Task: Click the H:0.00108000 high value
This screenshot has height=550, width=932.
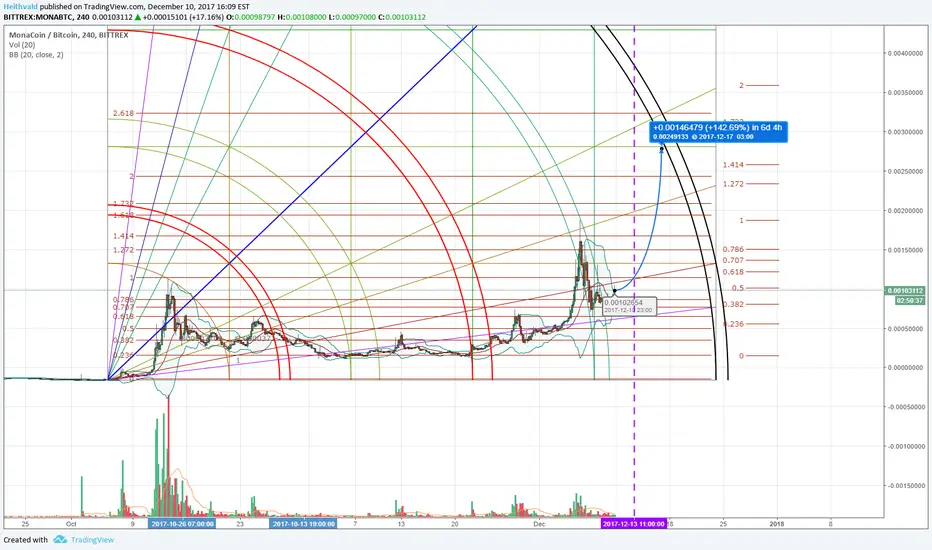Action: pos(301,17)
